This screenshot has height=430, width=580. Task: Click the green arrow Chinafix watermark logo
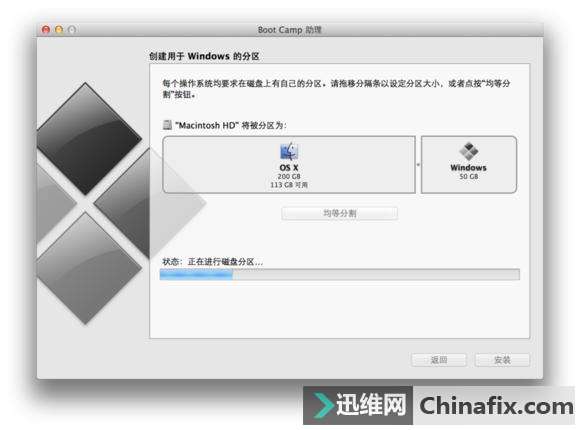pos(322,406)
